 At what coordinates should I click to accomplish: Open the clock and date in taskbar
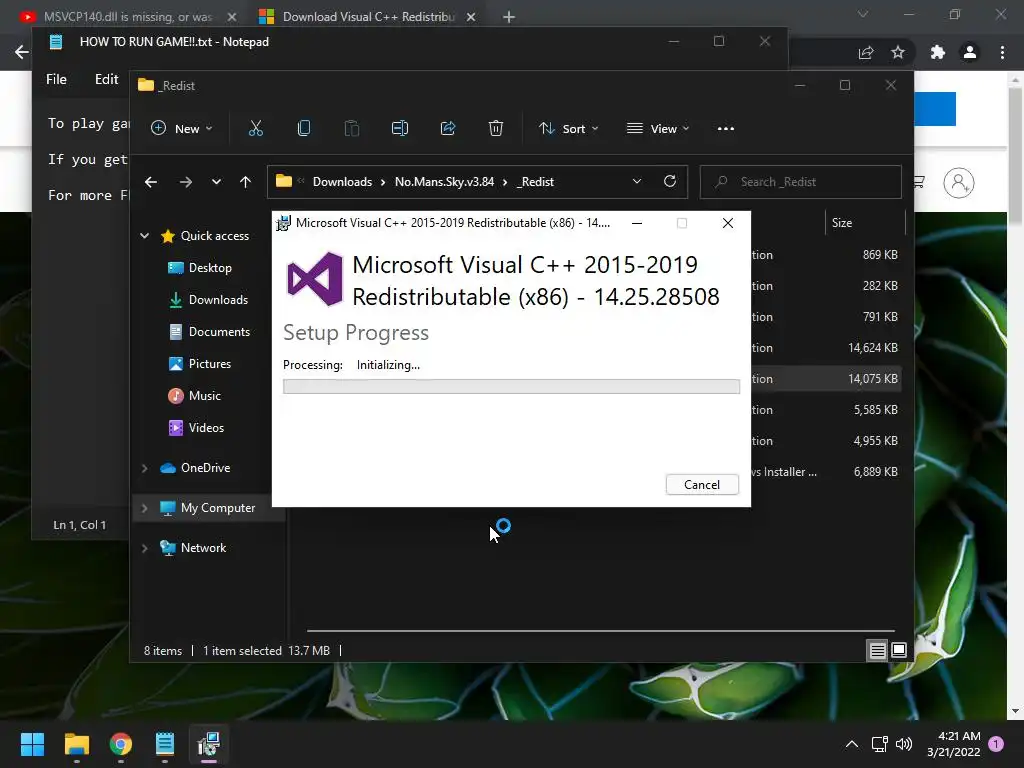point(953,744)
